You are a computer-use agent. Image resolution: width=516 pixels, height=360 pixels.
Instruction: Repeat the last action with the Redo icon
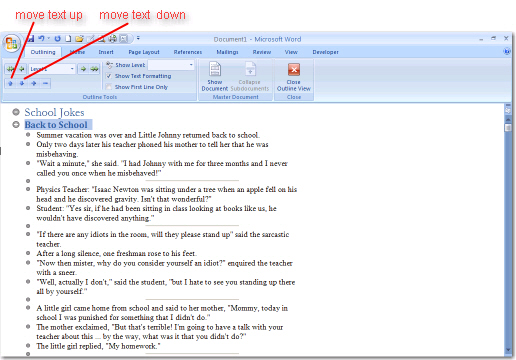[x=58, y=39]
